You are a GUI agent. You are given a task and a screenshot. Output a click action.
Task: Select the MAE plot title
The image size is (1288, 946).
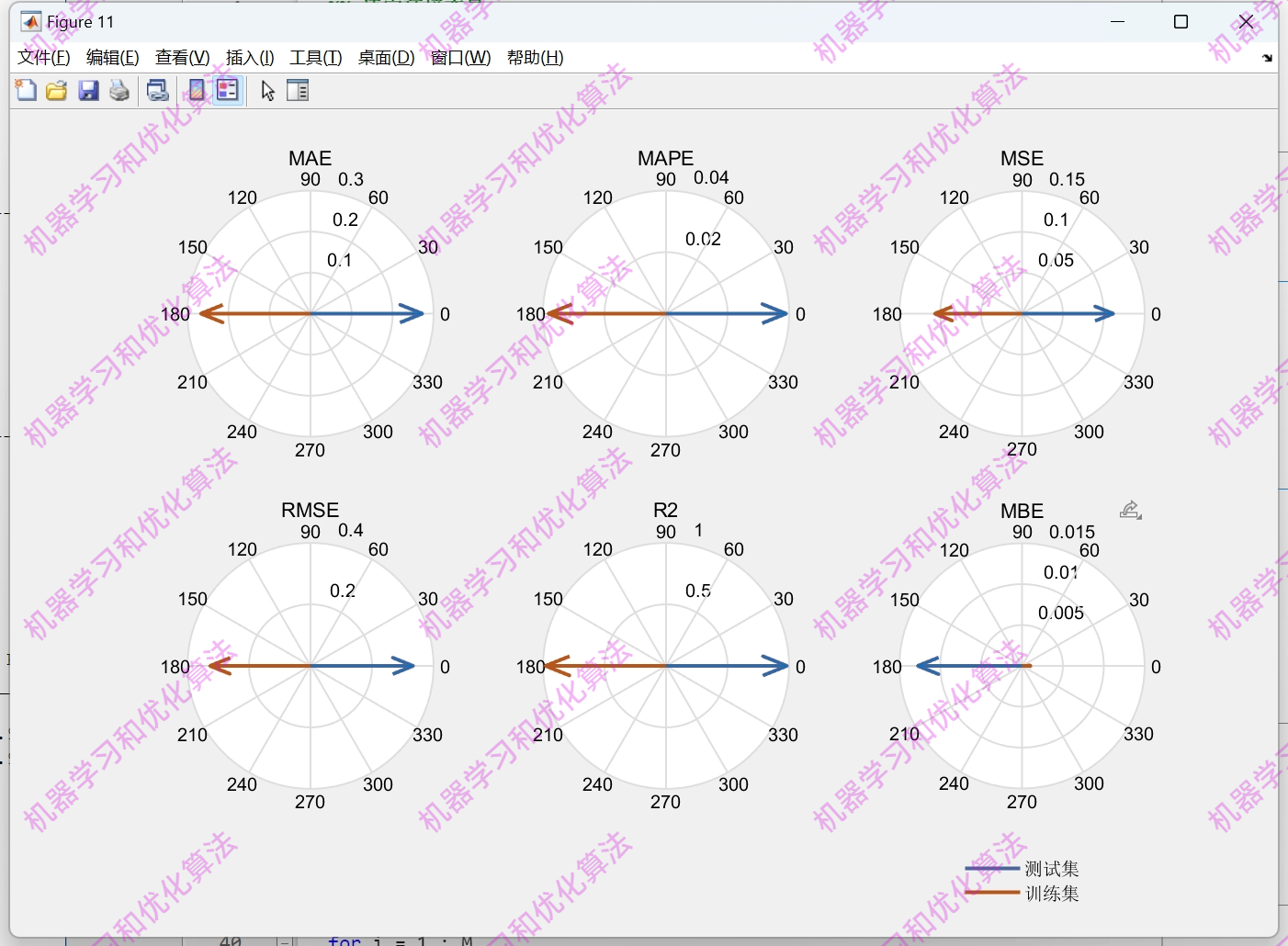point(311,158)
